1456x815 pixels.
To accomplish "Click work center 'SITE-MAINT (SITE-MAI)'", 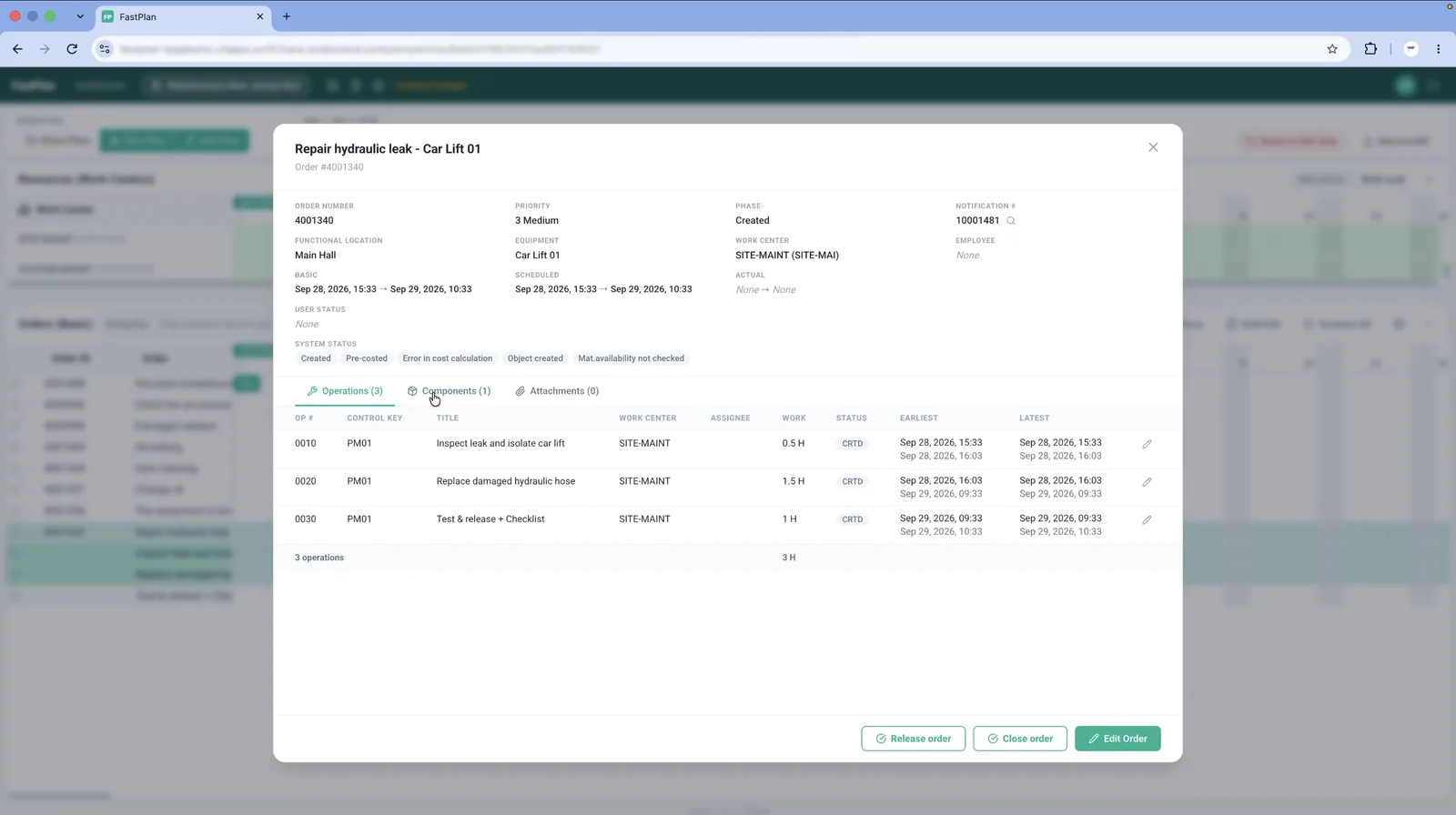I will coord(787,256).
